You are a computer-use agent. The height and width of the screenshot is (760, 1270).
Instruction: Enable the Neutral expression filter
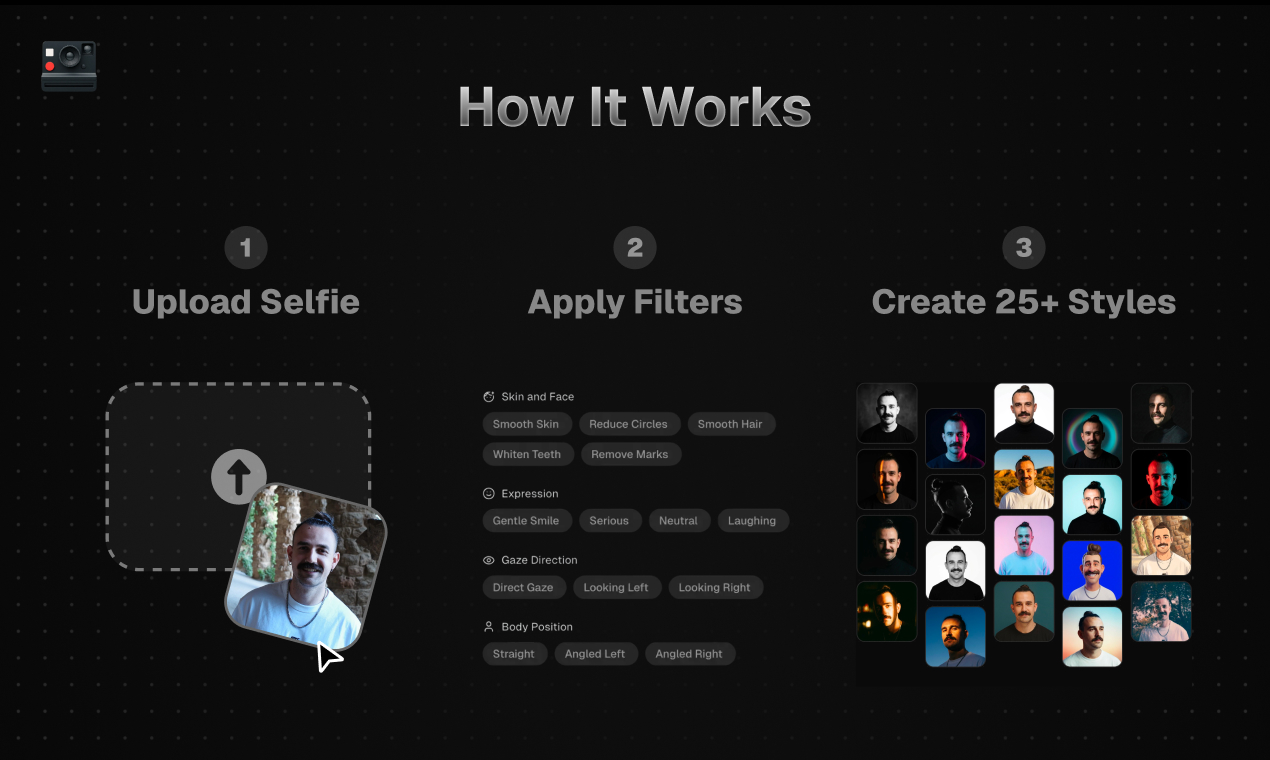pyautogui.click(x=679, y=520)
